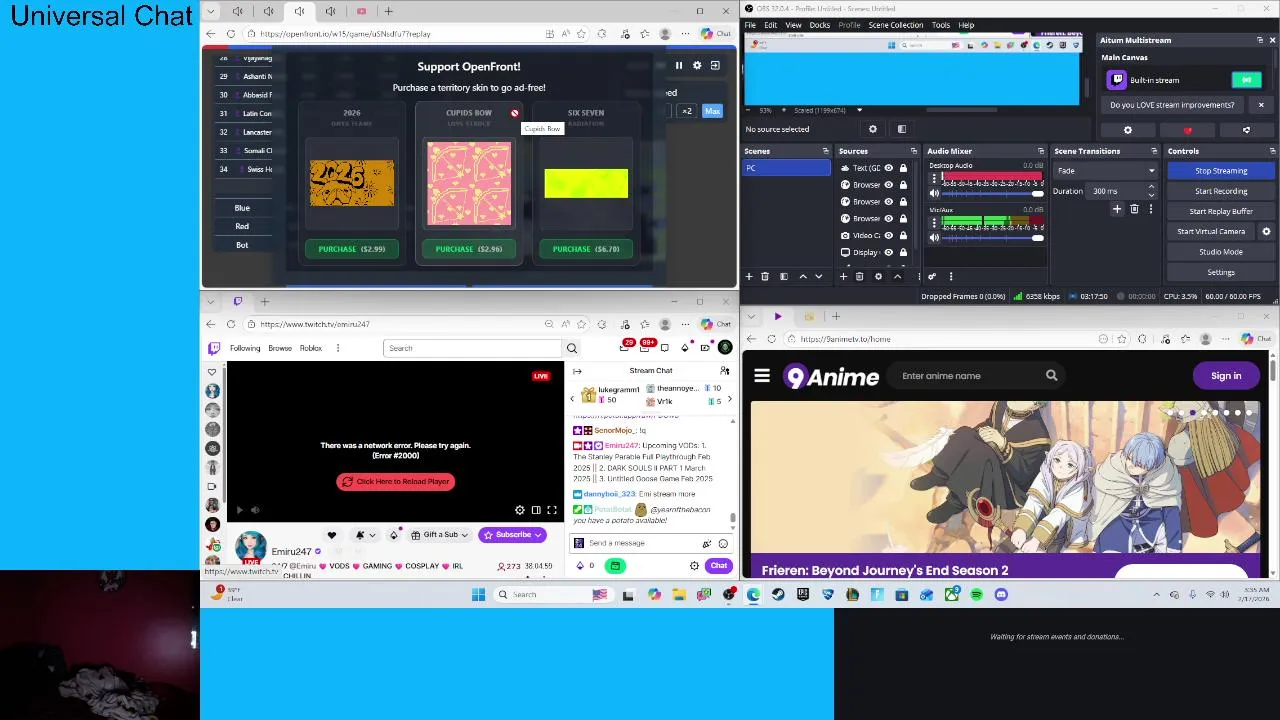Open Twitch video player settings gear
Screen dimensions: 1280x720
tap(519, 510)
